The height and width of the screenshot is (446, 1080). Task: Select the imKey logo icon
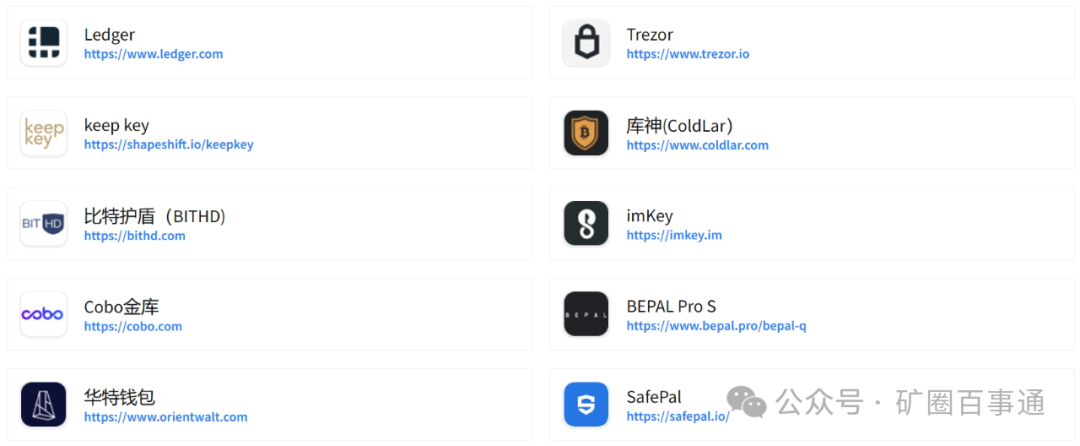coord(586,224)
